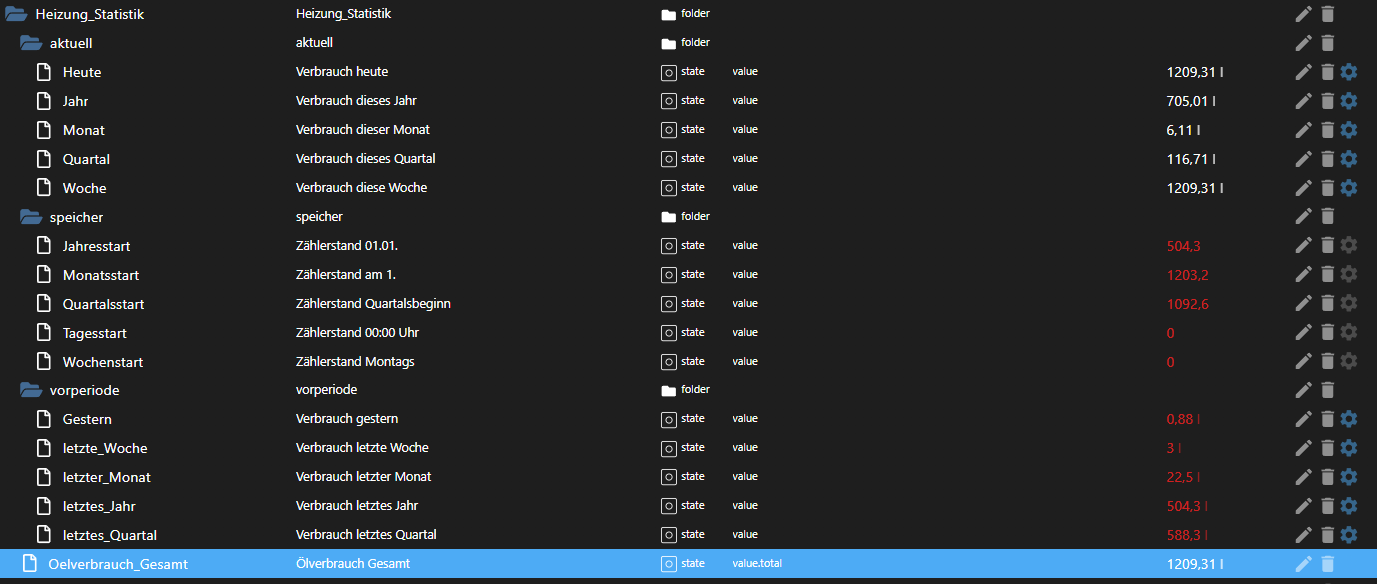Click the name 'Zählerstand 00:00 Uhr'
Viewport: 1377px width, 584px height.
point(357,332)
